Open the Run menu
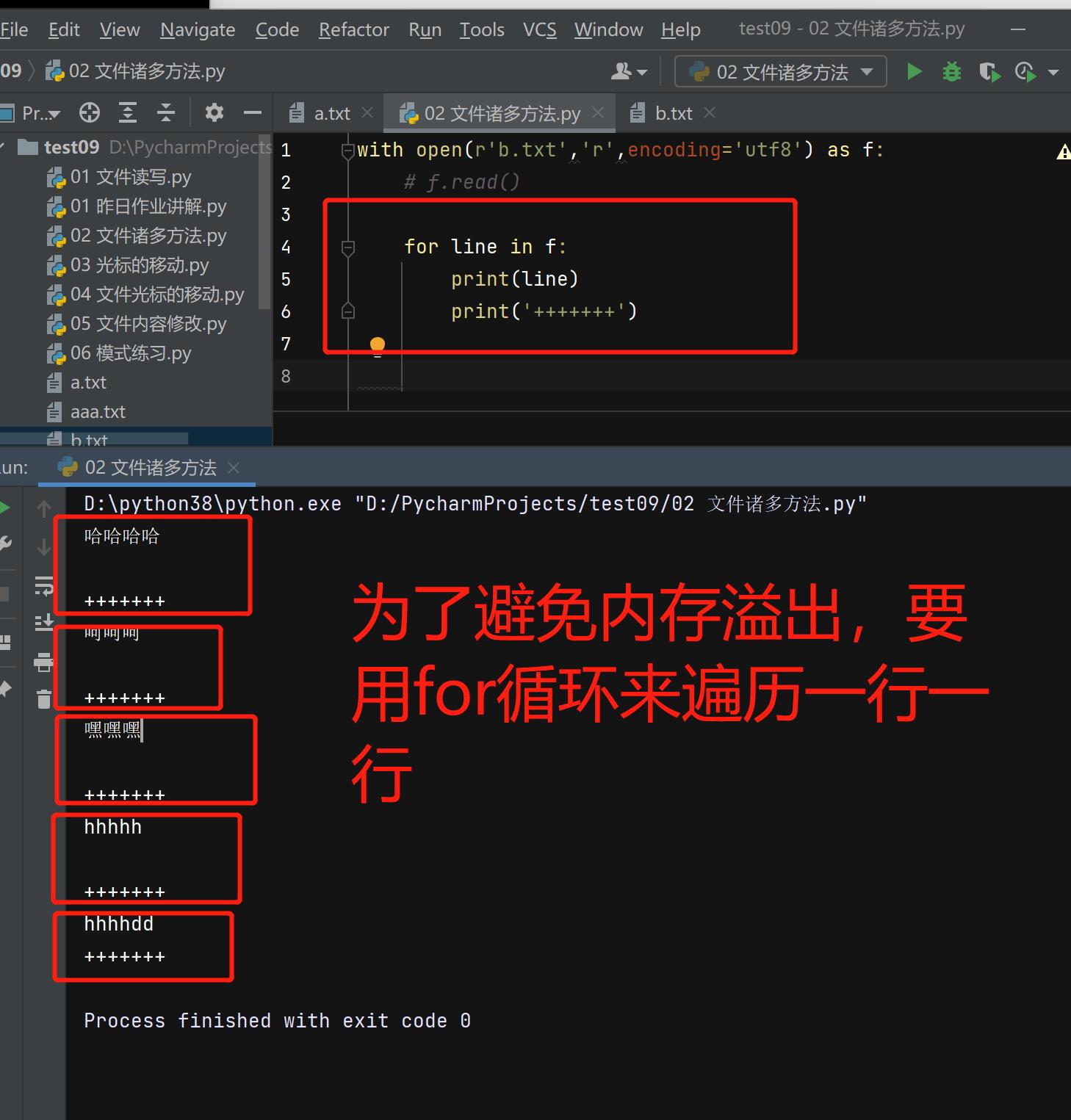 click(425, 29)
